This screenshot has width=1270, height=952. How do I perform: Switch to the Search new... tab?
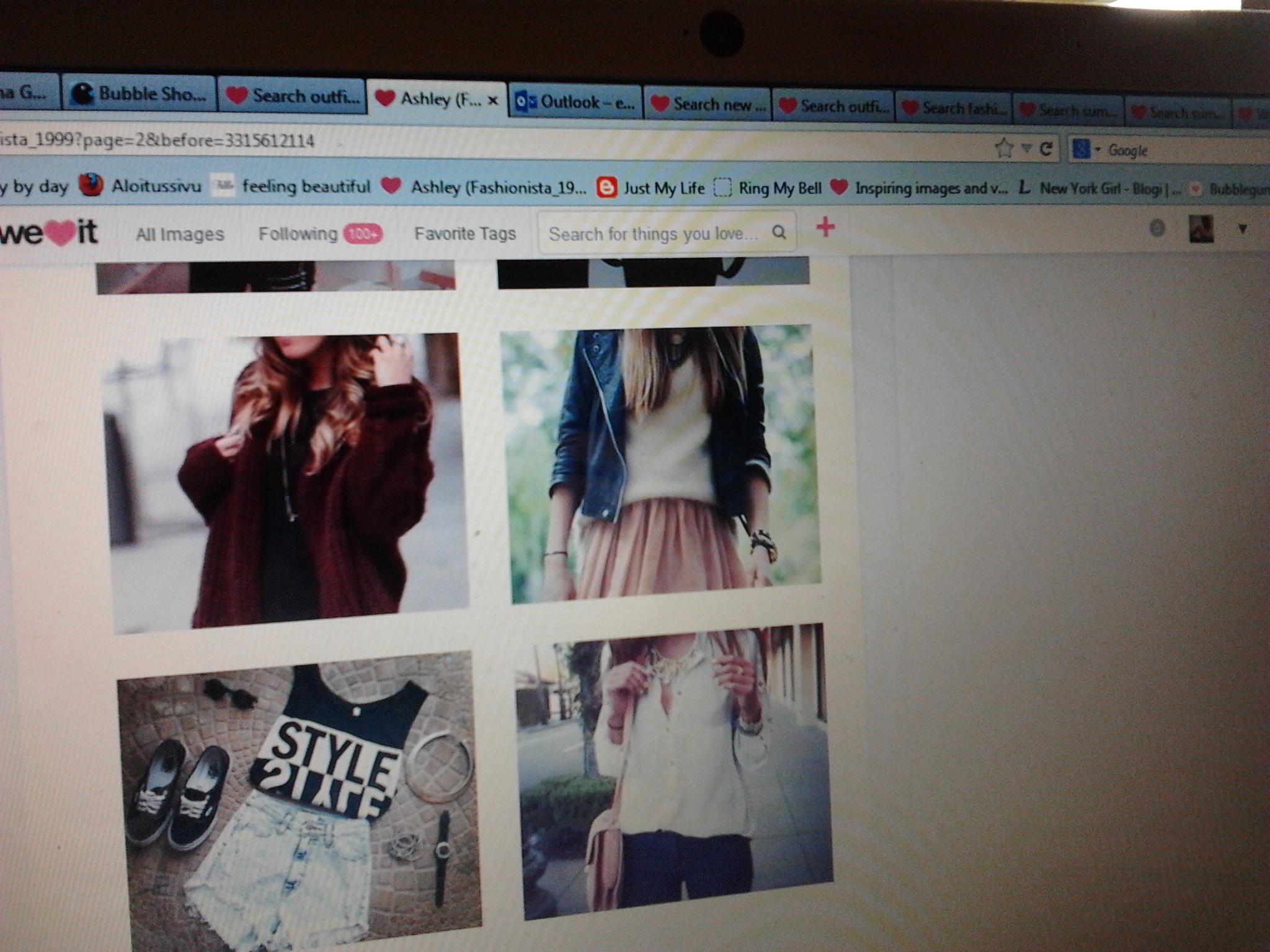(708, 104)
